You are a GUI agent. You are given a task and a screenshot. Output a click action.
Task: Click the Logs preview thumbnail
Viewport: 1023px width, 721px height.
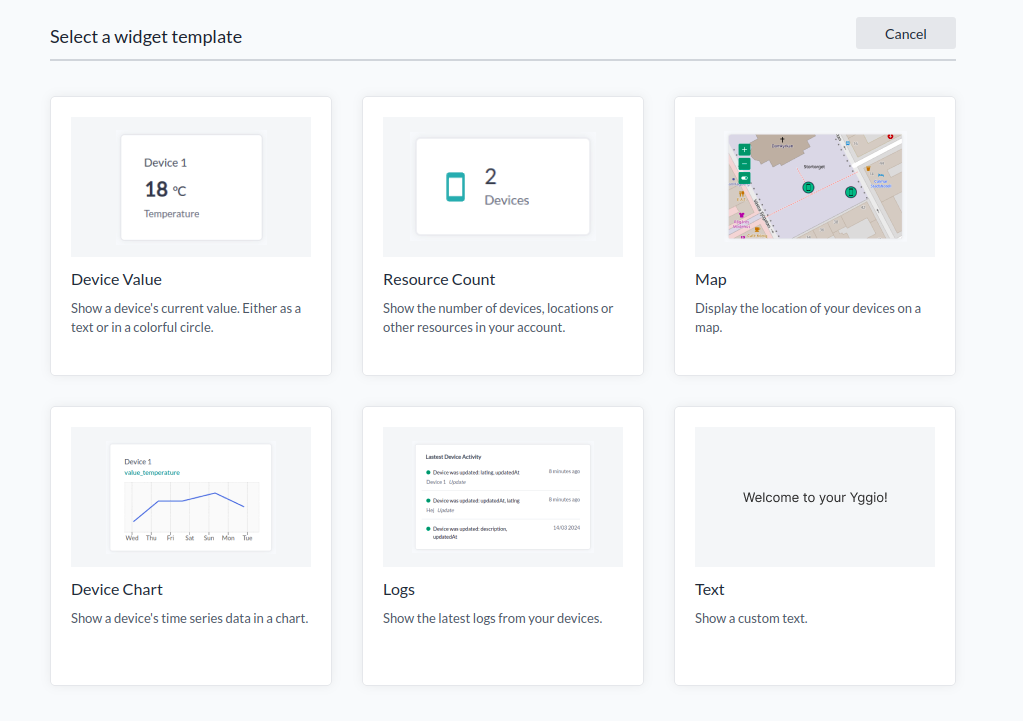click(x=503, y=497)
